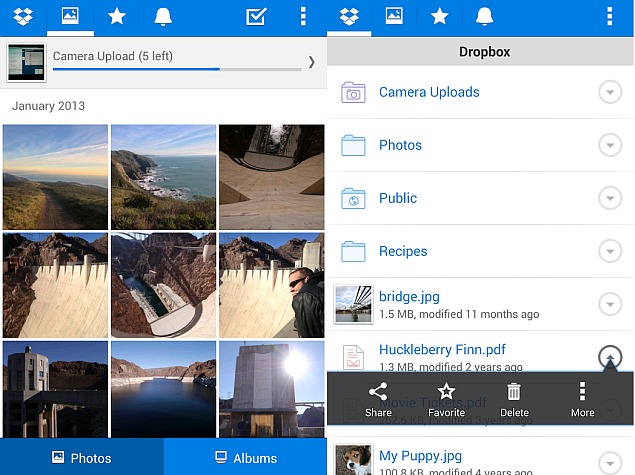Screen dimensions: 635x475
Task: Tap Favorite in the action bar
Action: [446, 400]
